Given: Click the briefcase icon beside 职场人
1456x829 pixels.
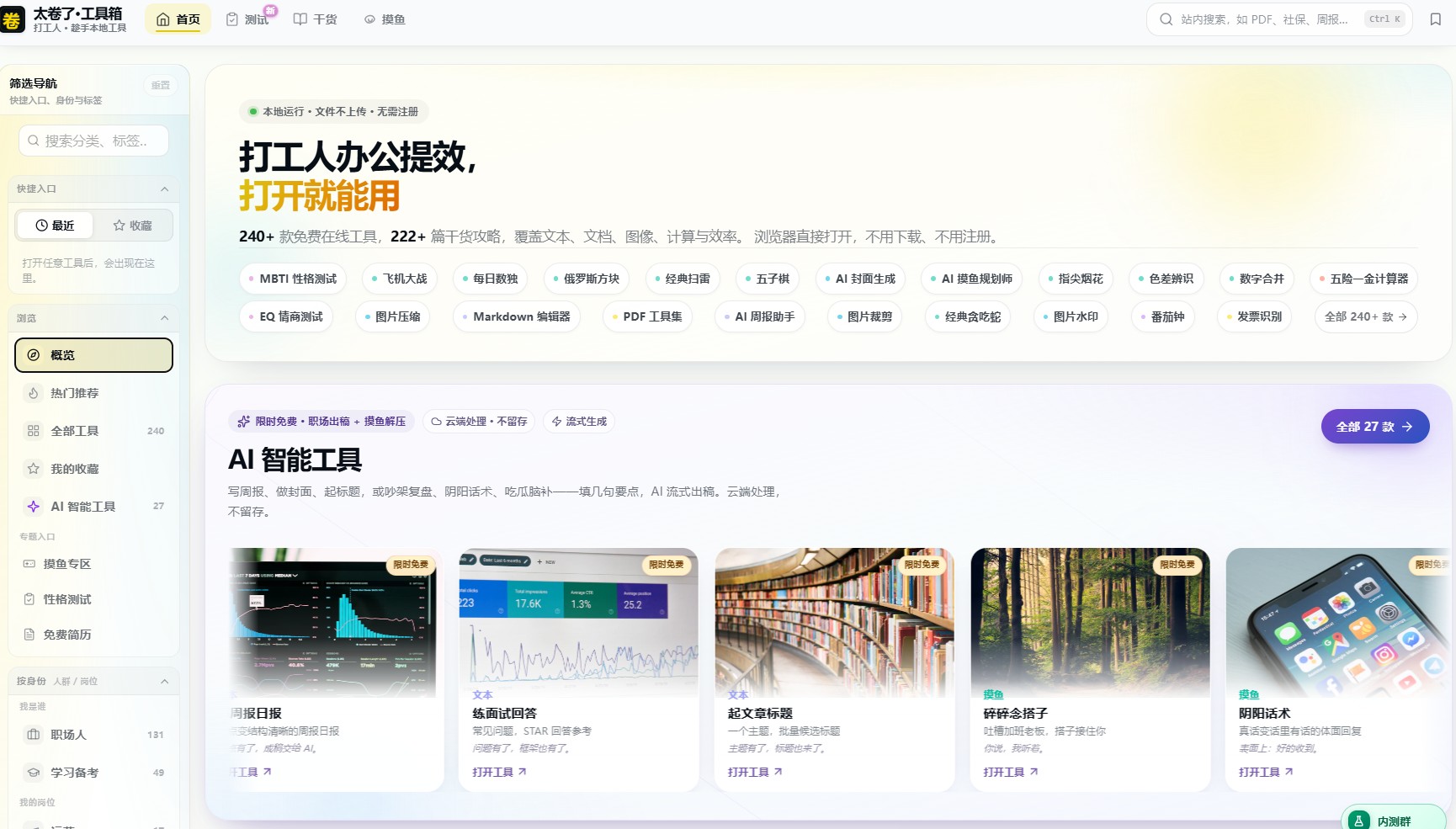Looking at the screenshot, I should point(34,735).
